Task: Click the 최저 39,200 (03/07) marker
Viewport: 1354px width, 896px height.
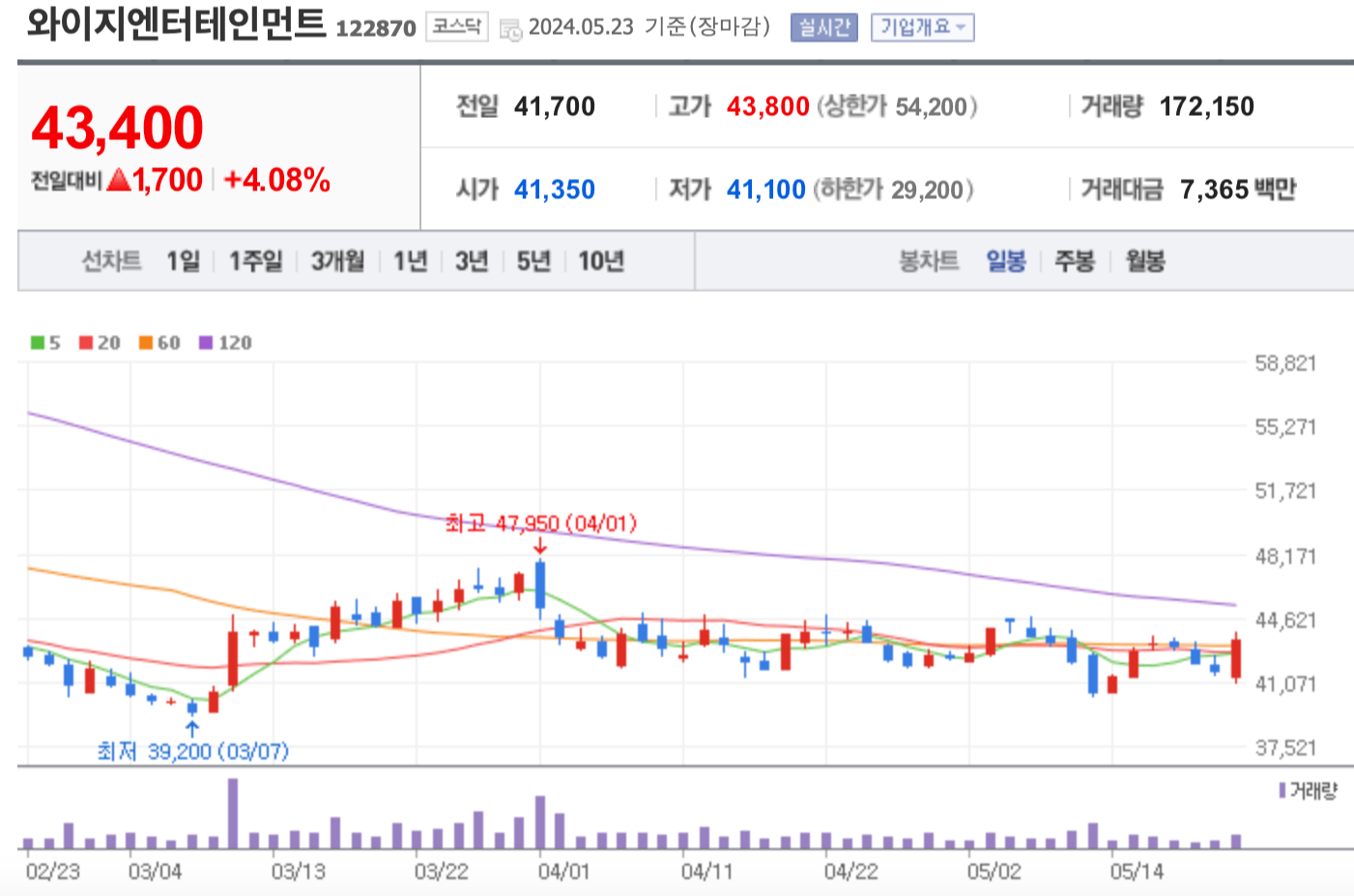Action: [193, 751]
